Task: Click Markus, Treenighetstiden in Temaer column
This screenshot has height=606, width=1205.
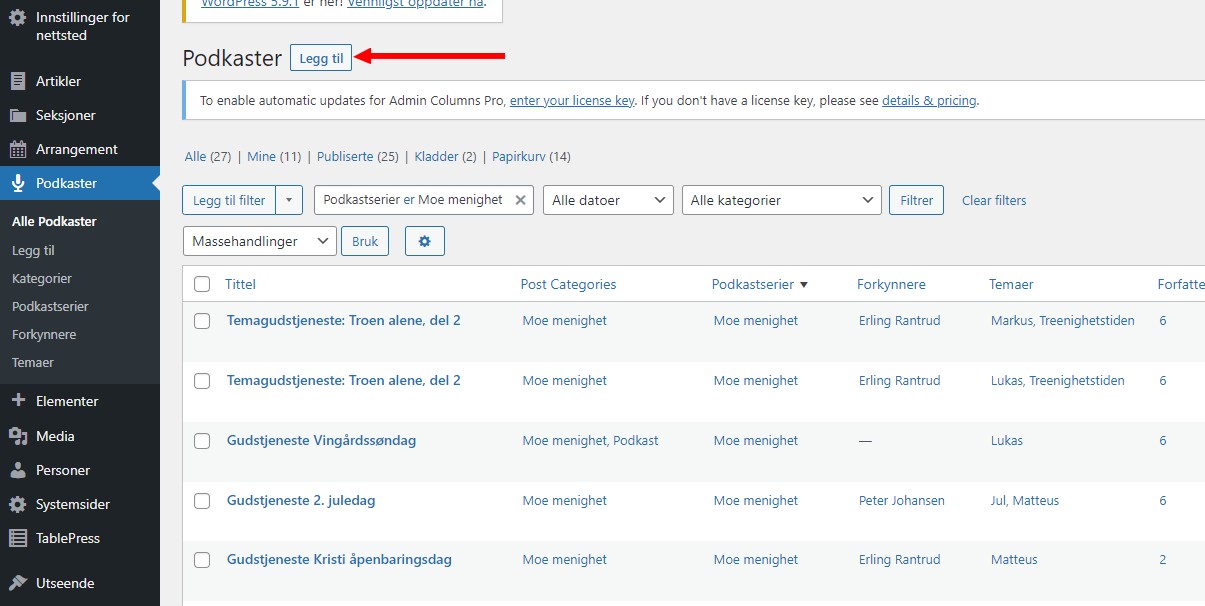Action: point(1063,321)
